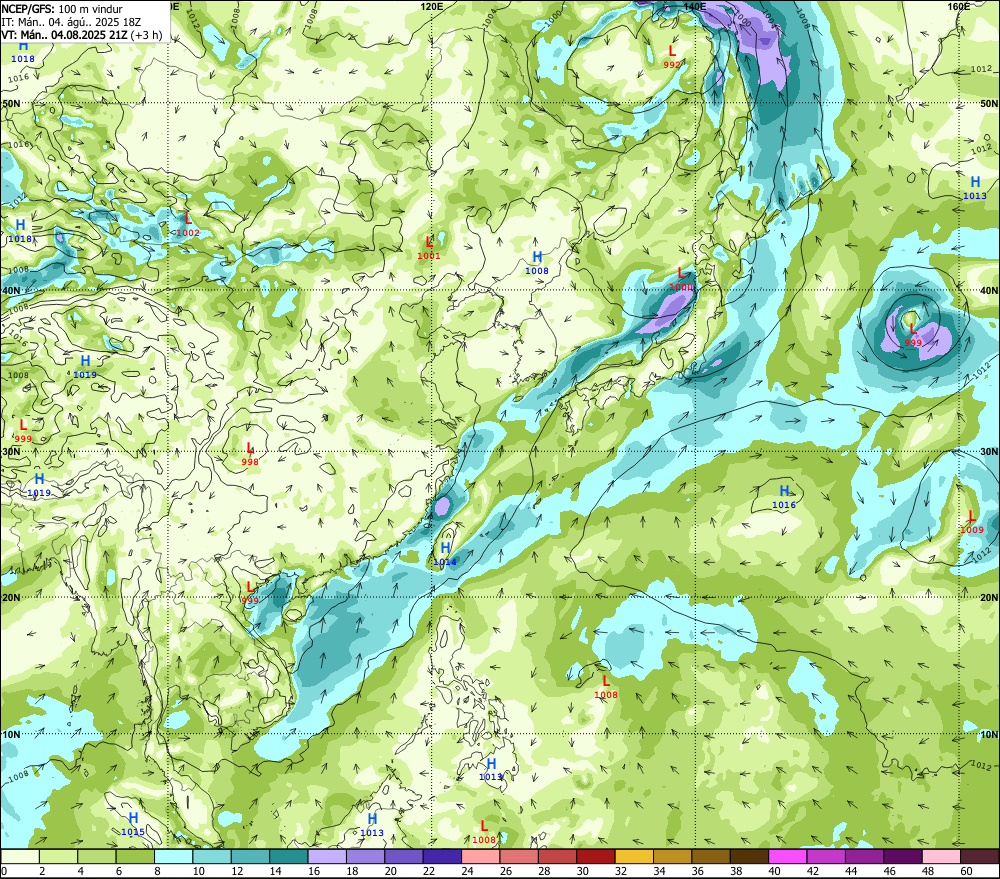The height and width of the screenshot is (879, 1000).
Task: Click the H 1014 high near Taiwan
Action: [445, 554]
